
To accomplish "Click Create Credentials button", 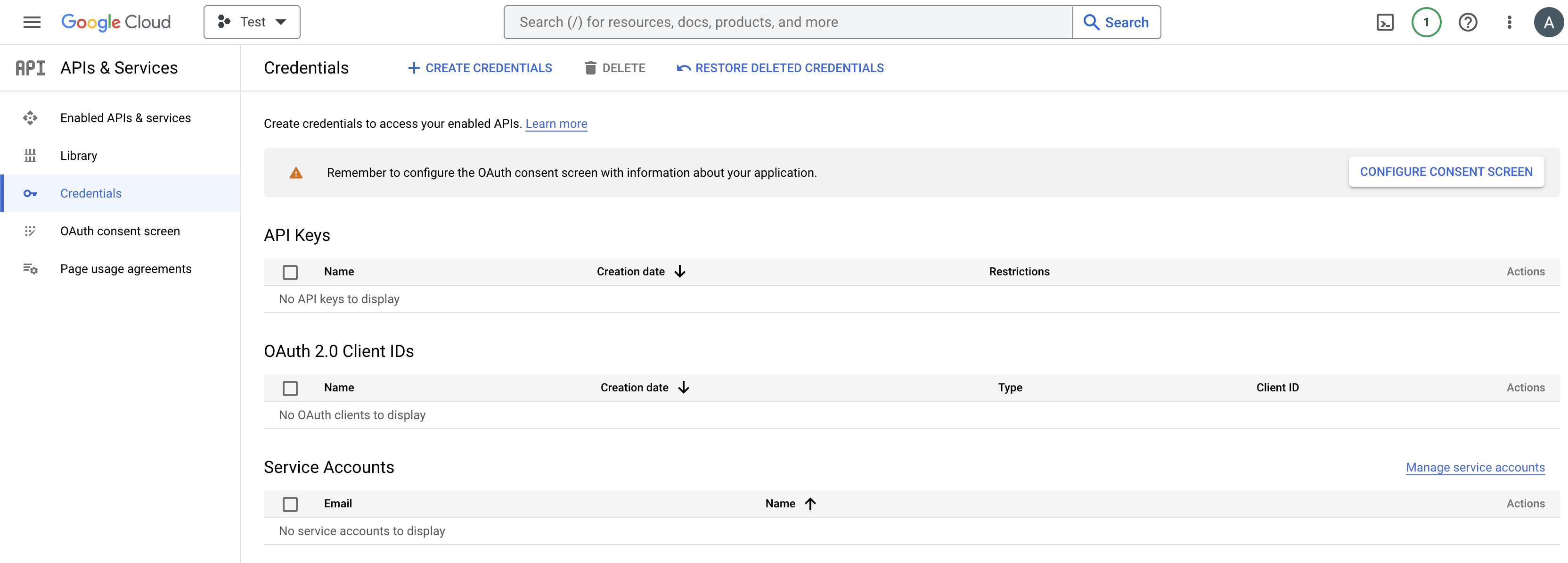I will pyautogui.click(x=480, y=68).
